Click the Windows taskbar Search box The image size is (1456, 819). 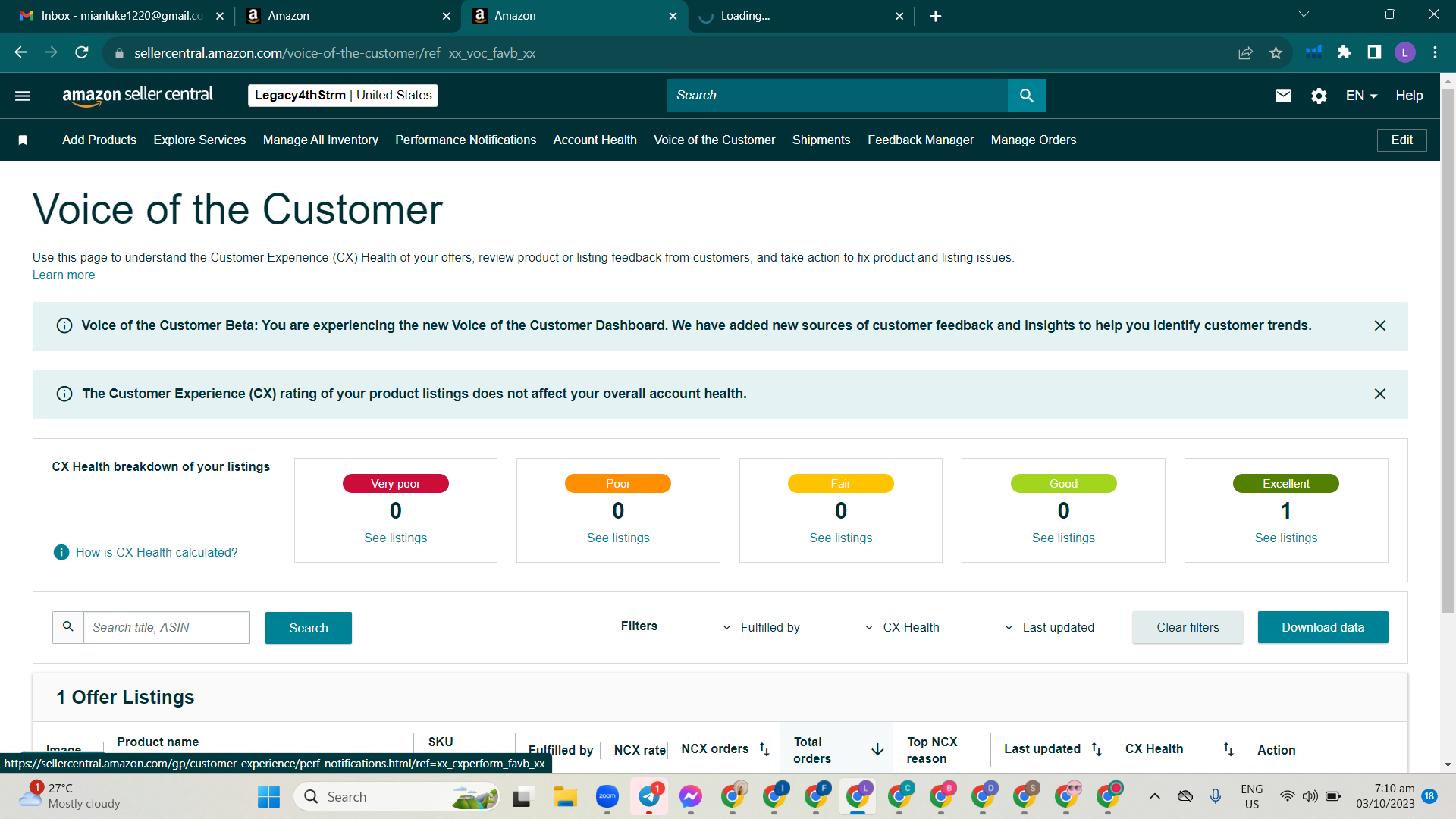point(397,797)
